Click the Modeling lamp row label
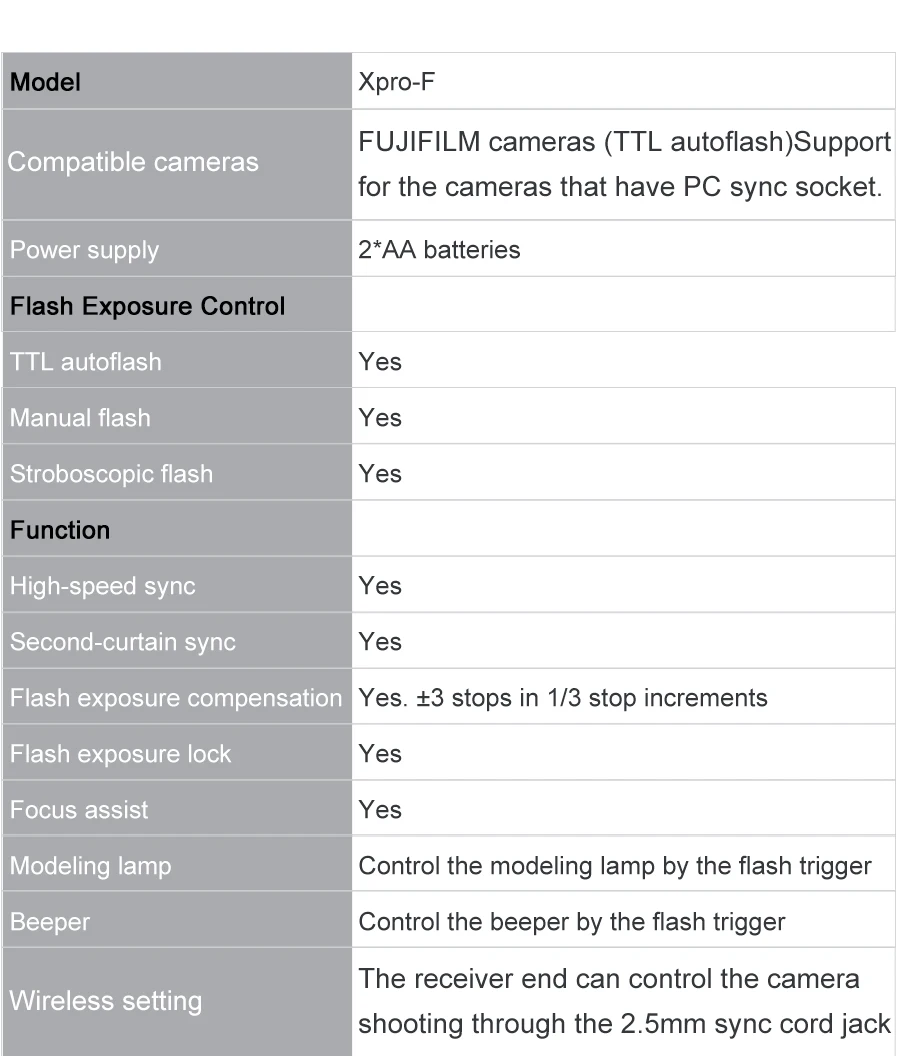This screenshot has height=1056, width=900. click(x=90, y=866)
